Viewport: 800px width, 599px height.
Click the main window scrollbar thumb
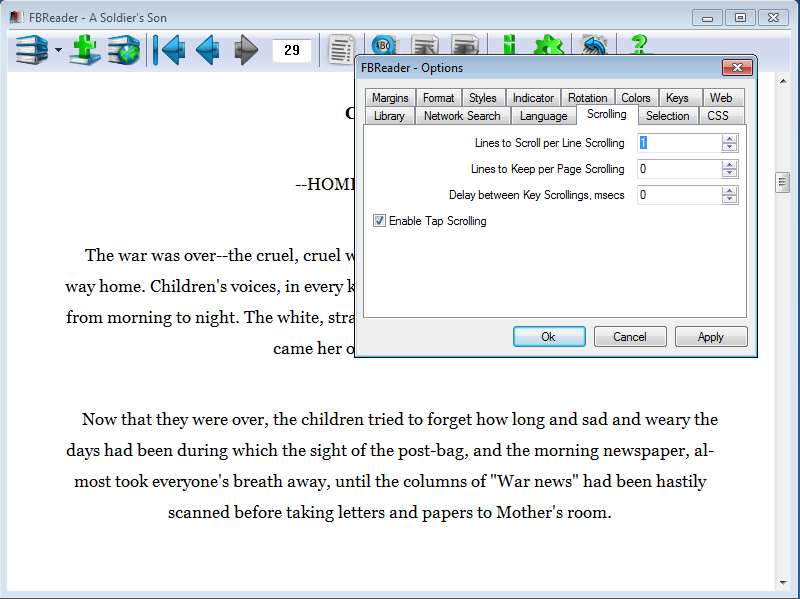782,182
